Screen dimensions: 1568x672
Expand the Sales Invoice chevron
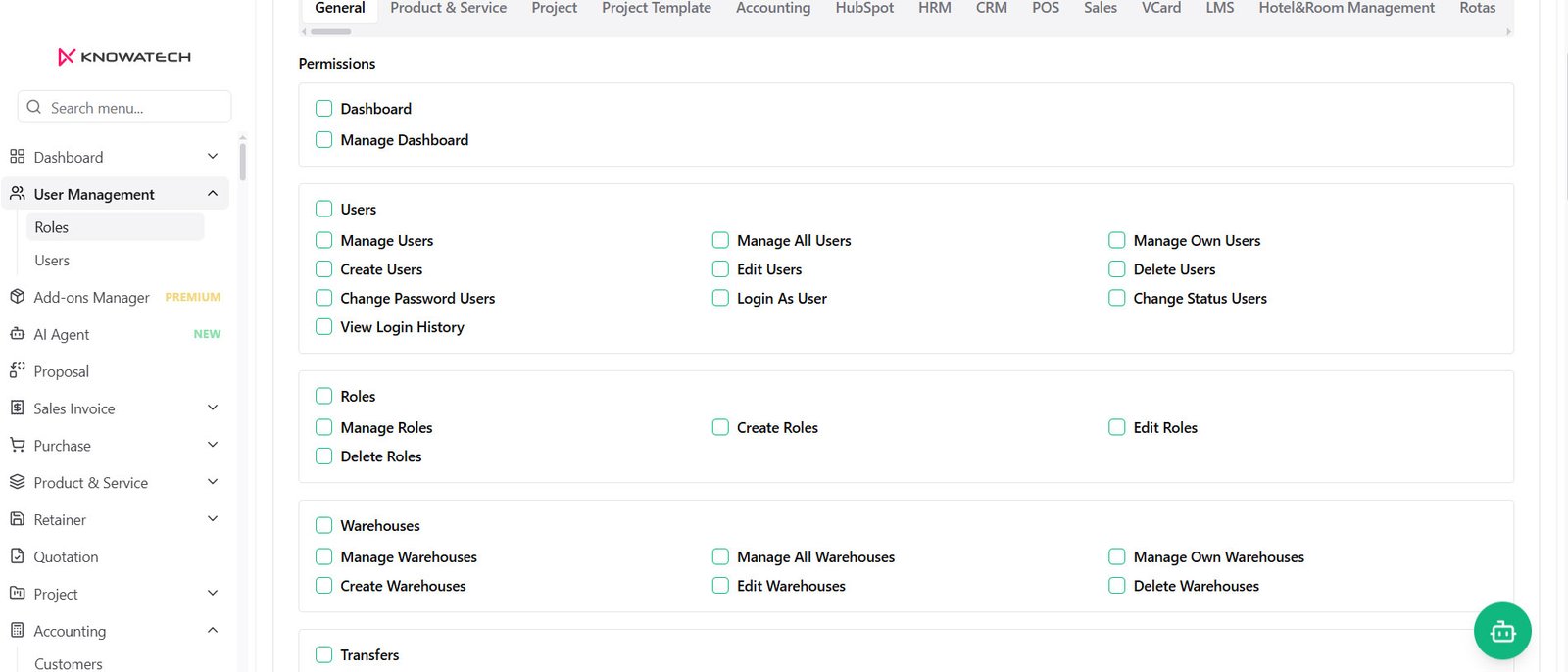pyautogui.click(x=213, y=408)
